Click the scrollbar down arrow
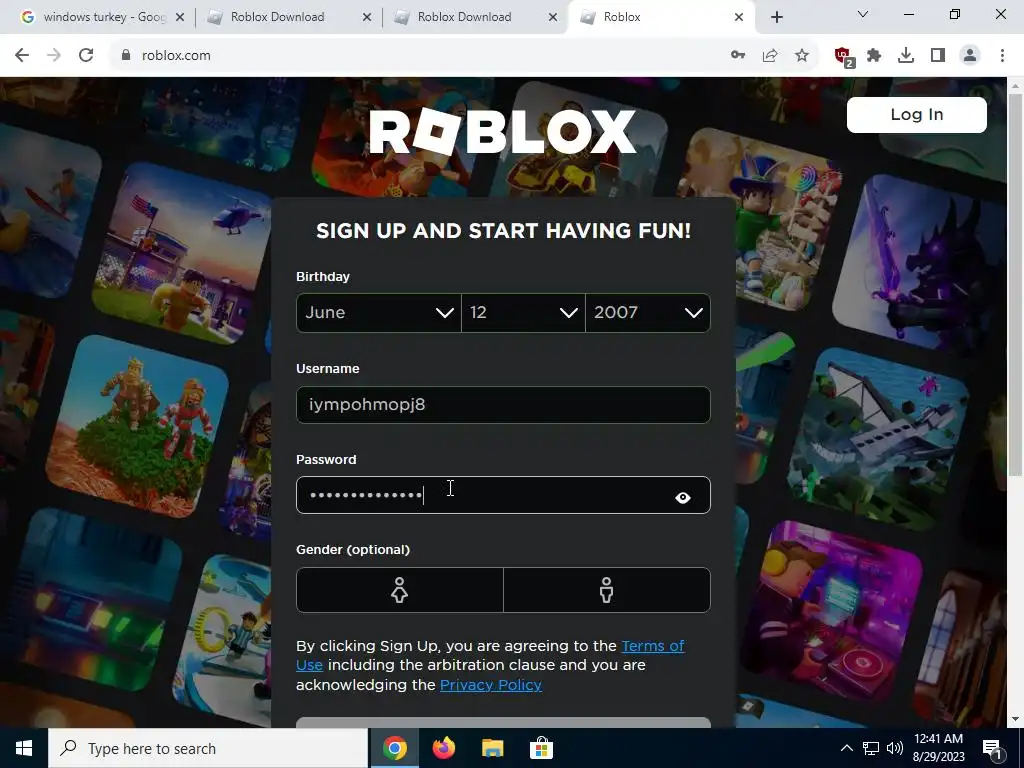Viewport: 1024px width, 768px height. tap(1016, 719)
